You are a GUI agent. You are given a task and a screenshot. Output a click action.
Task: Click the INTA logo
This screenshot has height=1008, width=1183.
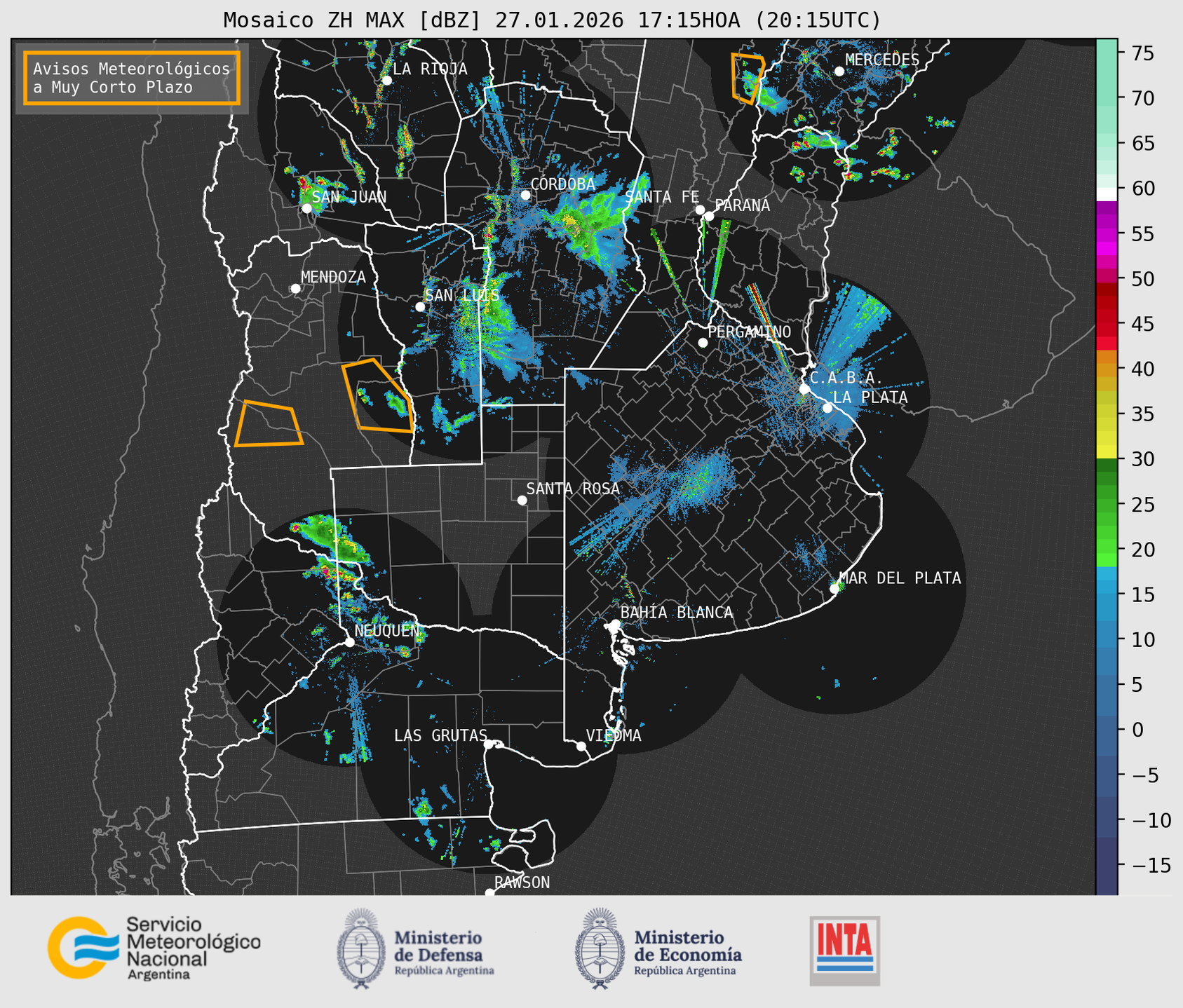845,951
